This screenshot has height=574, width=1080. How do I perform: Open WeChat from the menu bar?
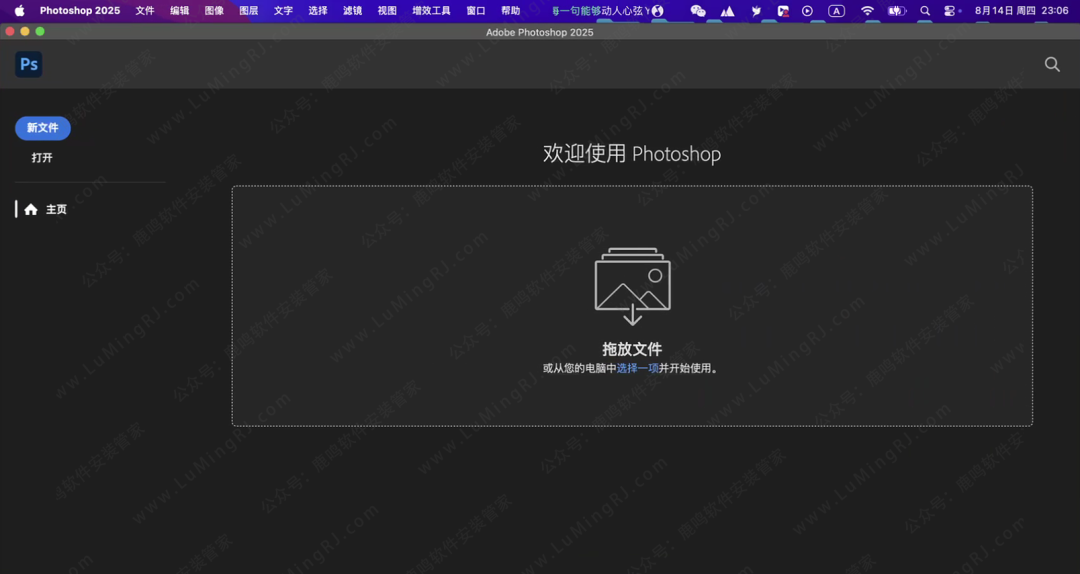pyautogui.click(x=698, y=11)
